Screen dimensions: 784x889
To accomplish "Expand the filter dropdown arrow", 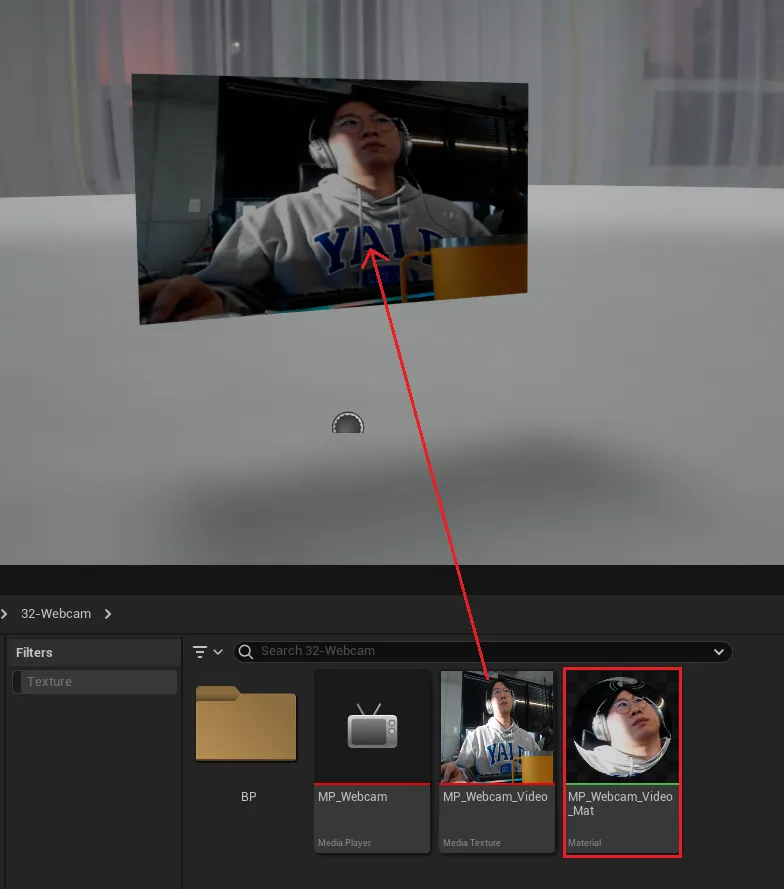I will pos(218,652).
